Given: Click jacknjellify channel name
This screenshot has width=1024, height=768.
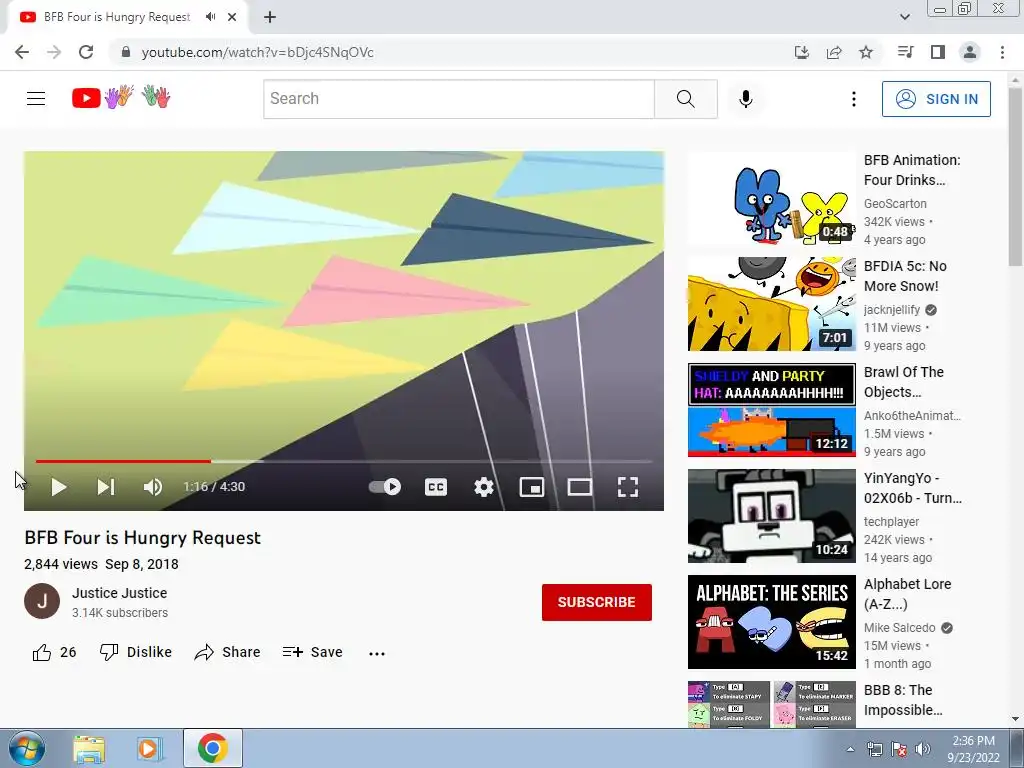Looking at the screenshot, I should coord(891,310).
